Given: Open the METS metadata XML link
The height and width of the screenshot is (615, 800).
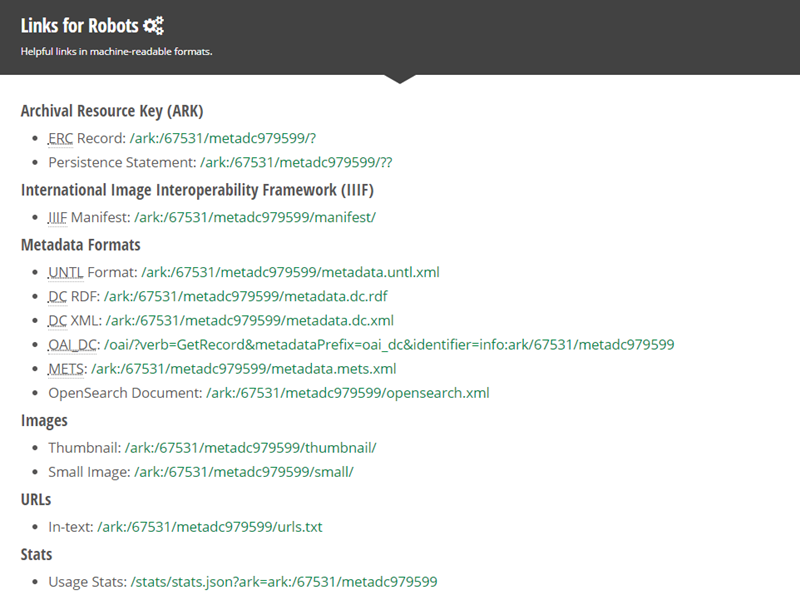Looking at the screenshot, I should pos(244,369).
